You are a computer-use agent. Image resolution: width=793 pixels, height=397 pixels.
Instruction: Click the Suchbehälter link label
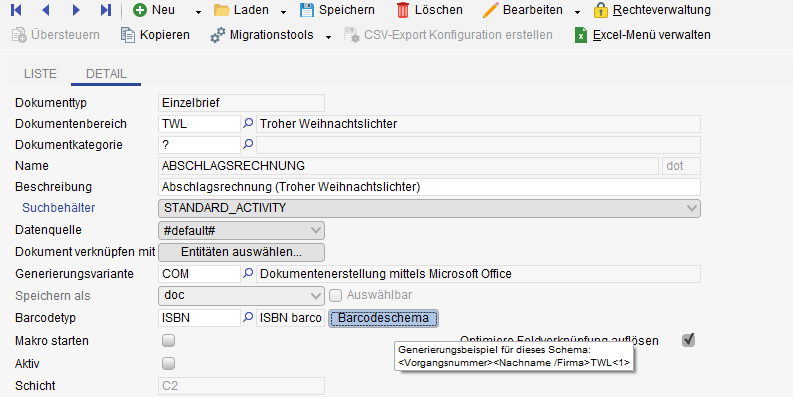click(x=59, y=208)
